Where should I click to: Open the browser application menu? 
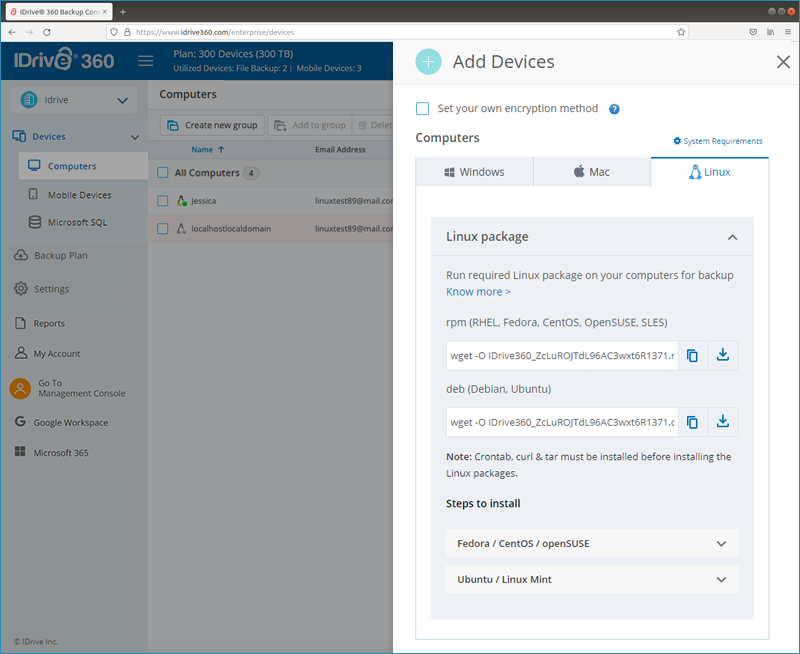point(788,32)
